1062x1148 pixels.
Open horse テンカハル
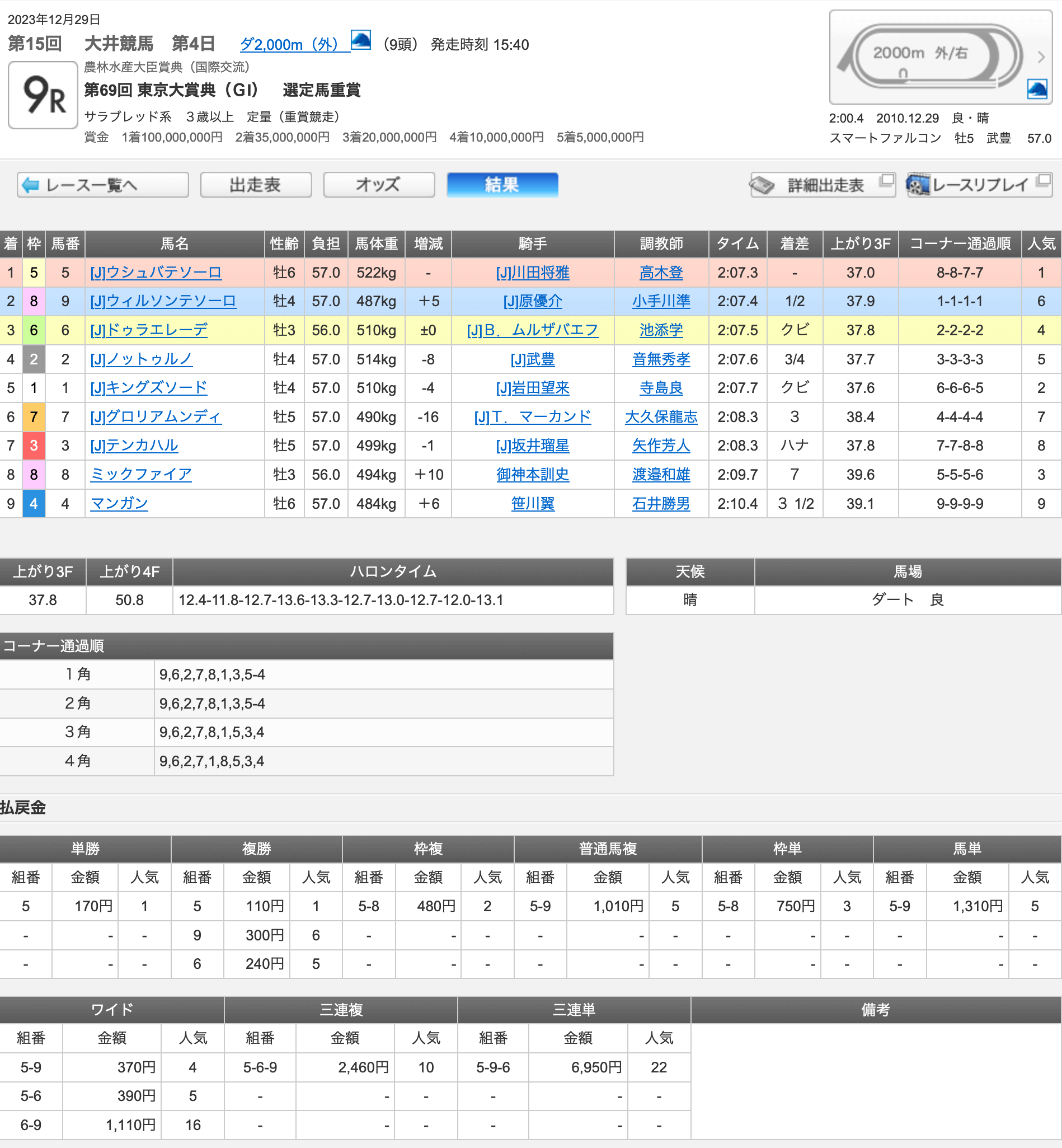(x=134, y=446)
